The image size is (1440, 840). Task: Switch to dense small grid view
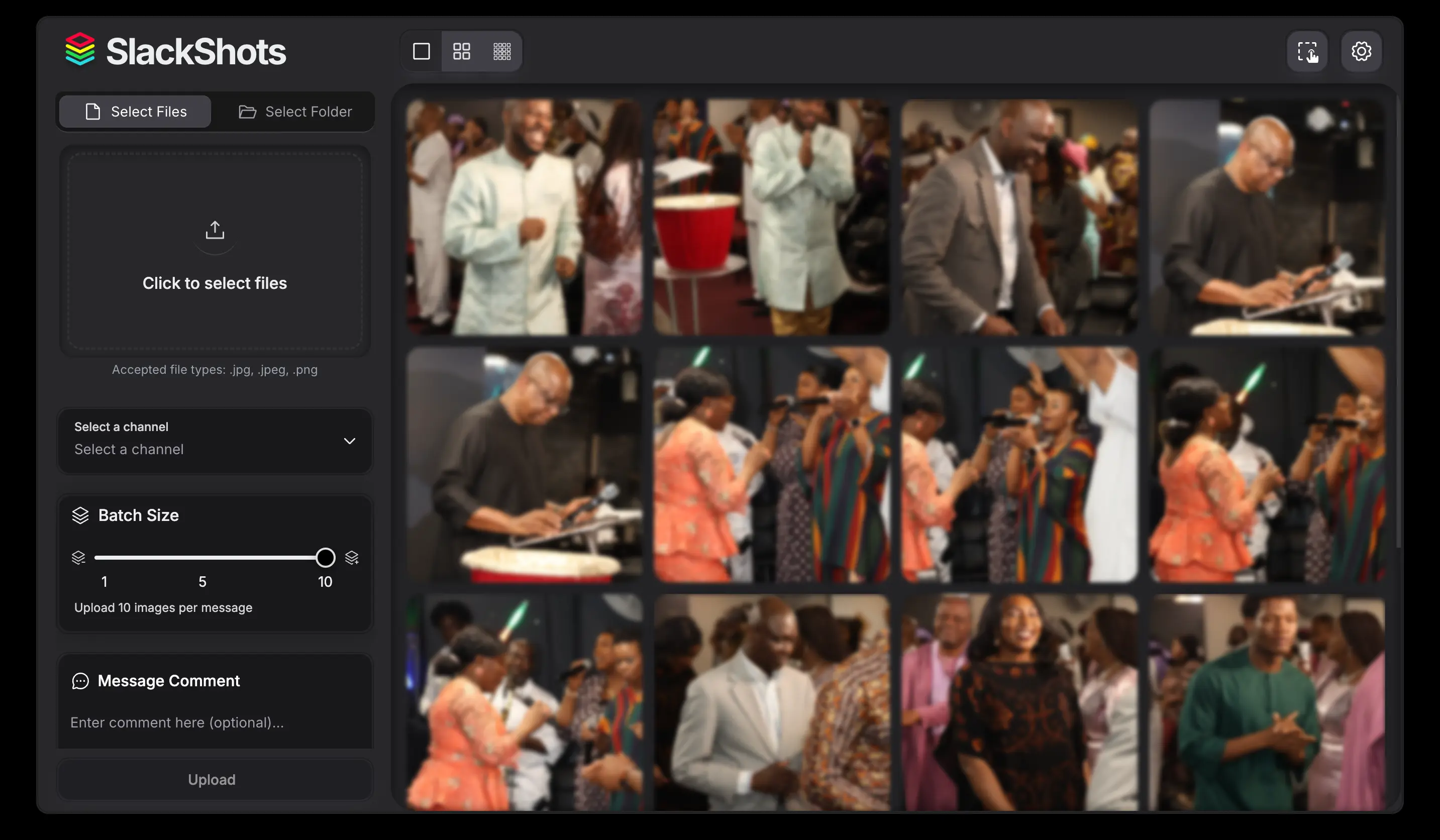502,51
